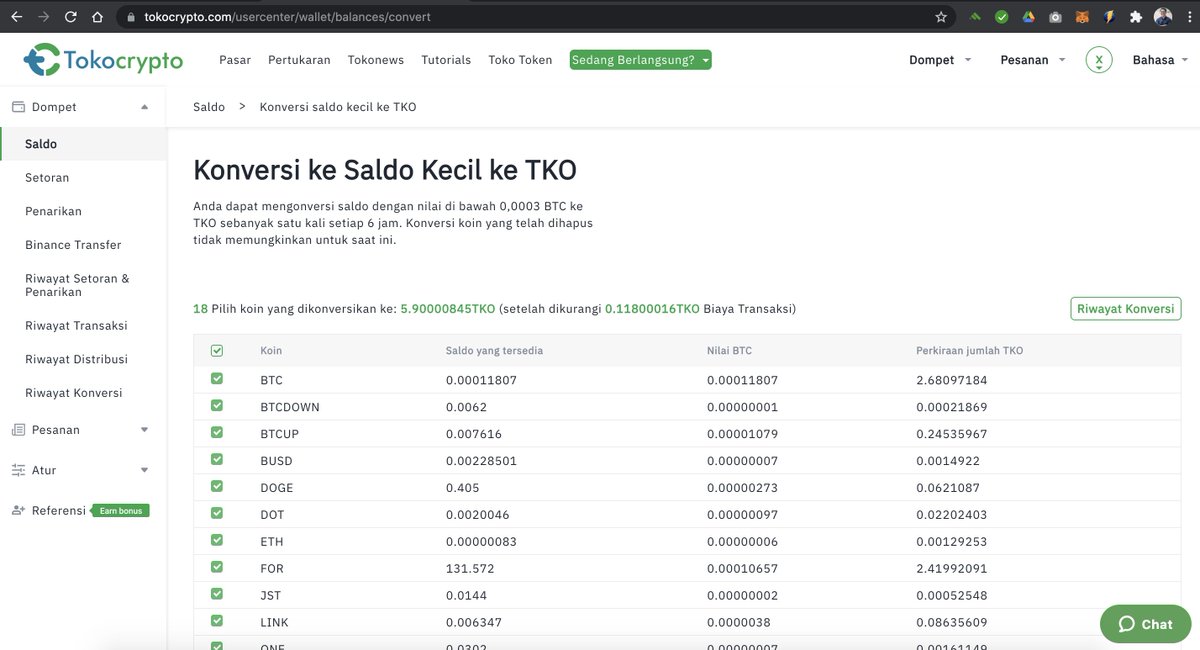Open the Pertukaran menu item
Image resolution: width=1200 pixels, height=650 pixels.
299,60
